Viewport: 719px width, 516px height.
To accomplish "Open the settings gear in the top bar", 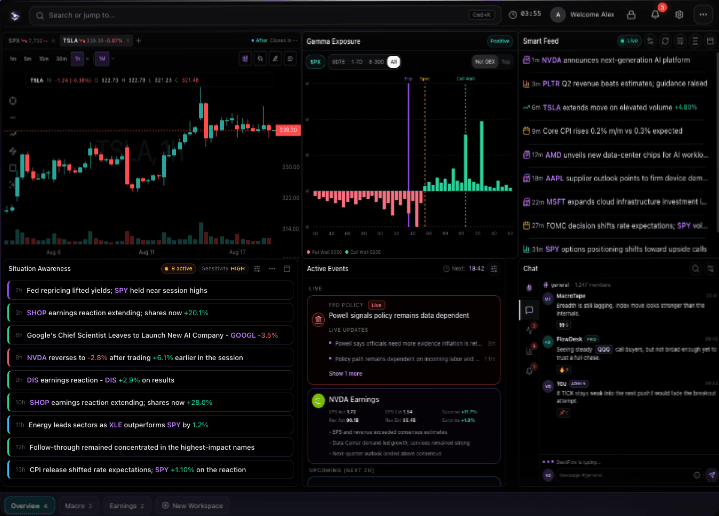I will [x=679, y=15].
